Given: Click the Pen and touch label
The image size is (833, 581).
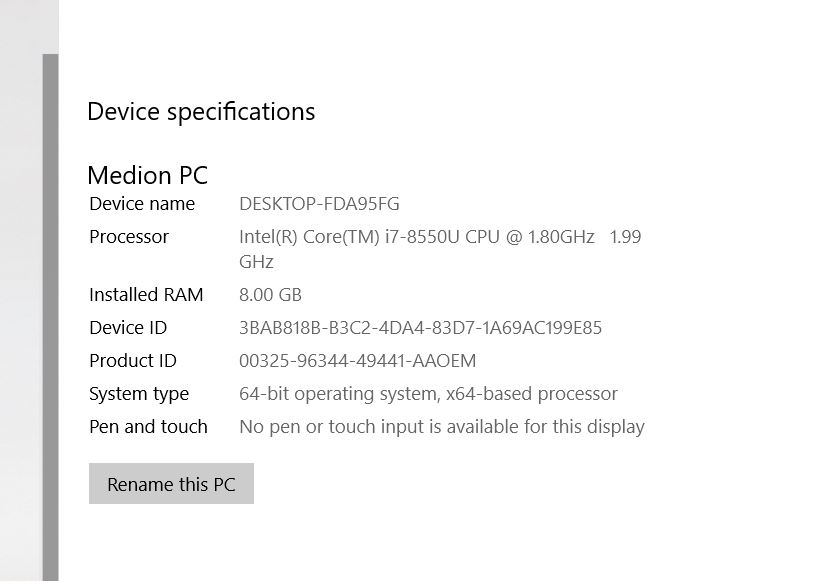Looking at the screenshot, I should coord(148,427).
